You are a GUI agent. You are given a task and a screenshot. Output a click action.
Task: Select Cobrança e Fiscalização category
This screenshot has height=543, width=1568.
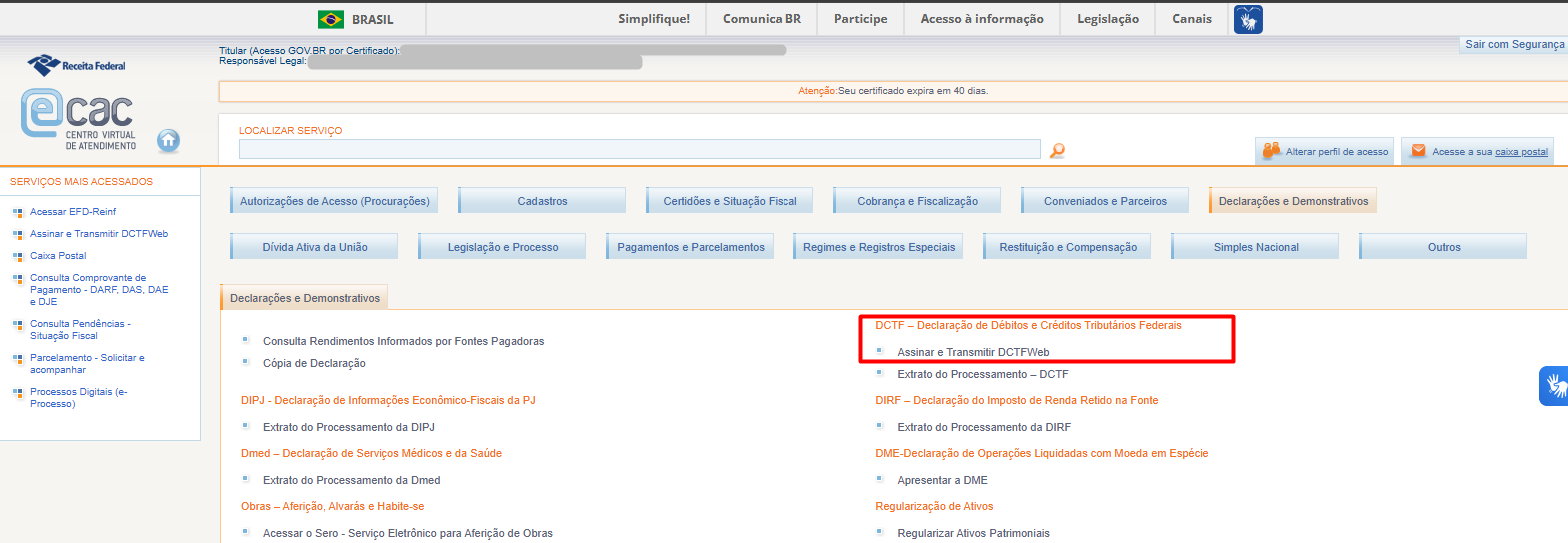(917, 201)
